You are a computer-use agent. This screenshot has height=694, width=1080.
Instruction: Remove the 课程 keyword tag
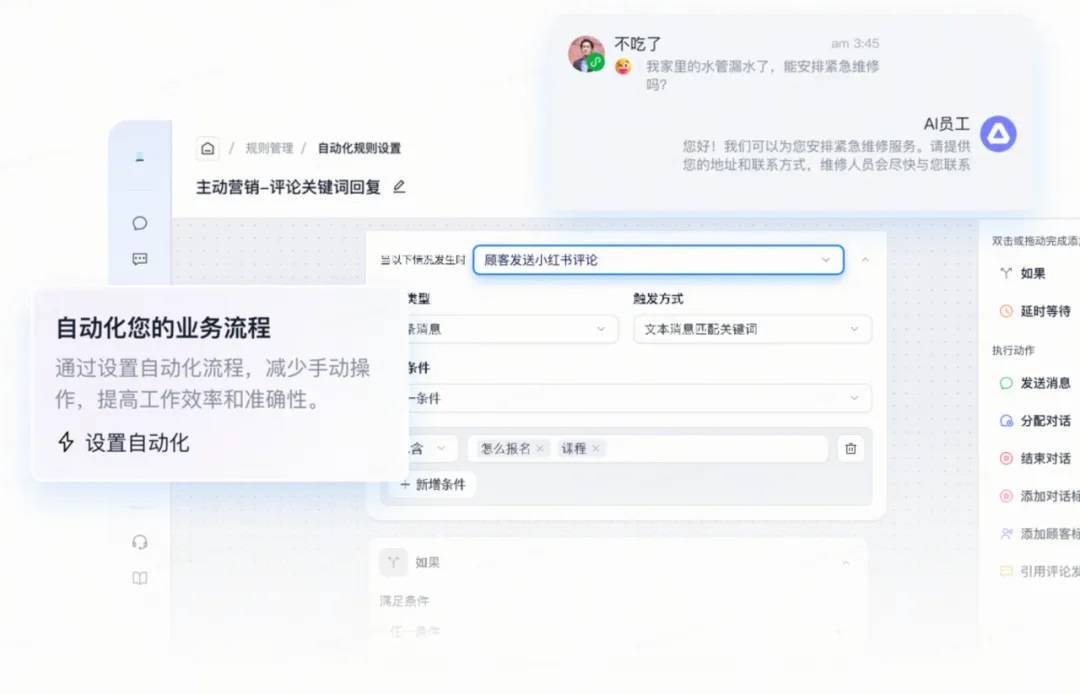pos(596,449)
